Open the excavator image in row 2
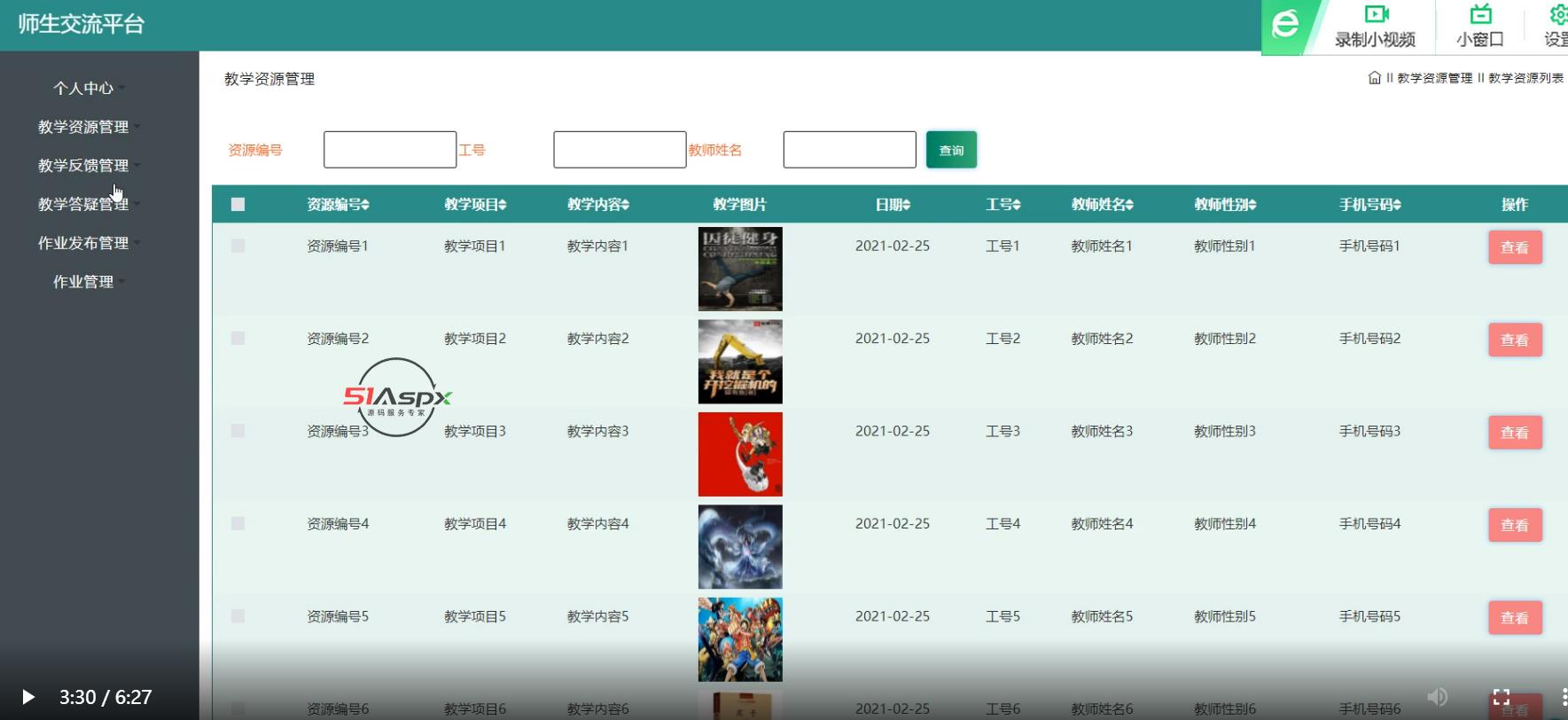This screenshot has width=1568, height=720. coord(740,362)
